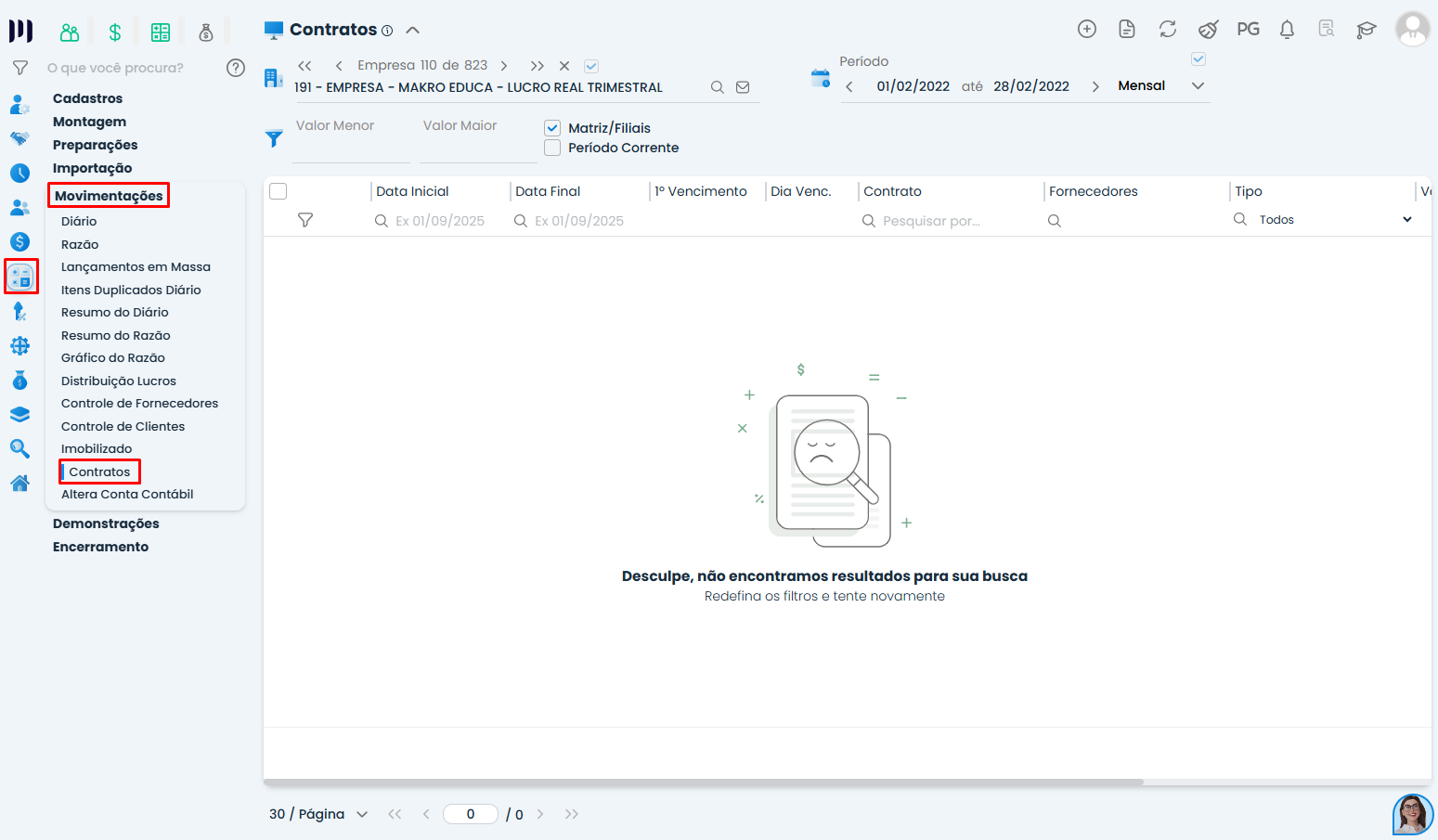This screenshot has width=1438, height=840.
Task: Open the Diário menu item
Action: click(79, 221)
